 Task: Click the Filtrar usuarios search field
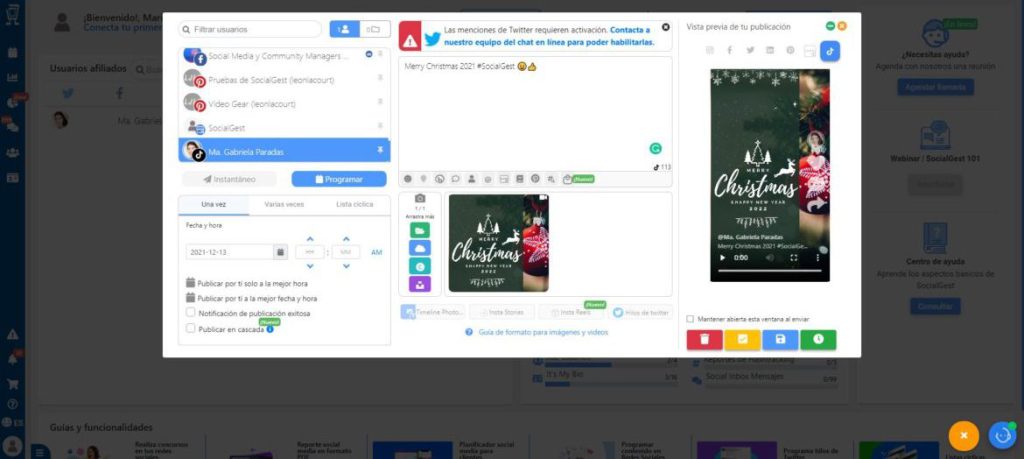[250, 29]
